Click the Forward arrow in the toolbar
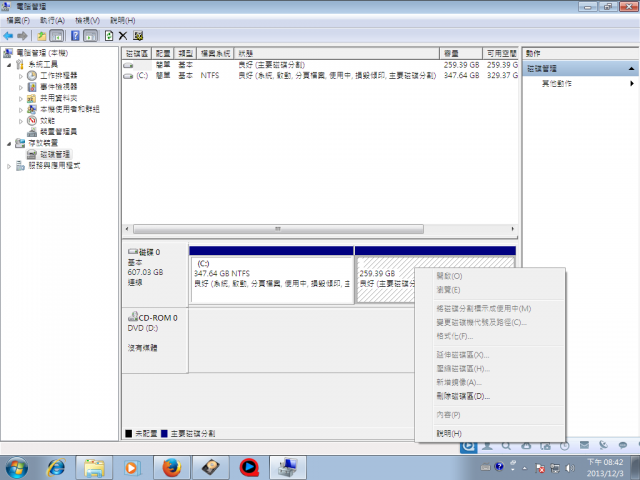 (22, 36)
